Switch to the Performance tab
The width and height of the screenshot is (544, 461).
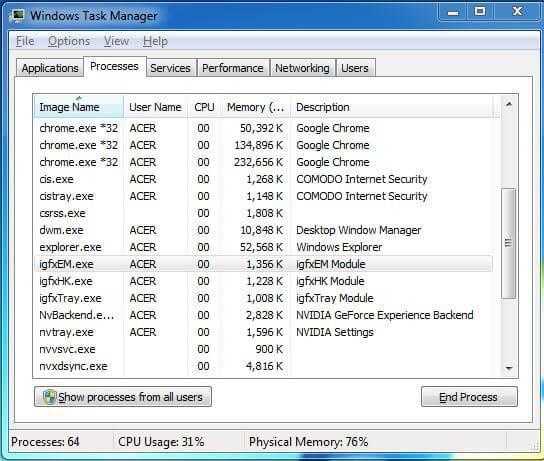232,68
